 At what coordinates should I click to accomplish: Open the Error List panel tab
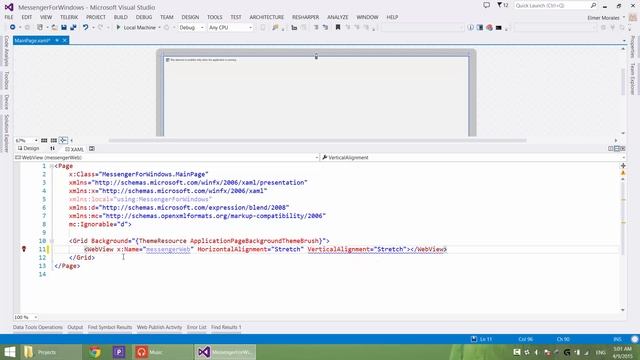point(196,327)
